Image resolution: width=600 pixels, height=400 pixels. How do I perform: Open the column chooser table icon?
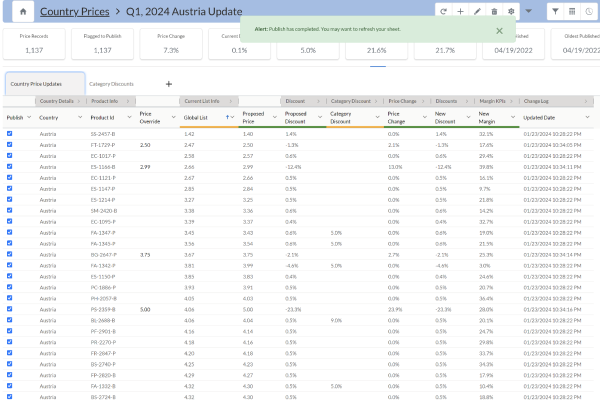point(572,11)
